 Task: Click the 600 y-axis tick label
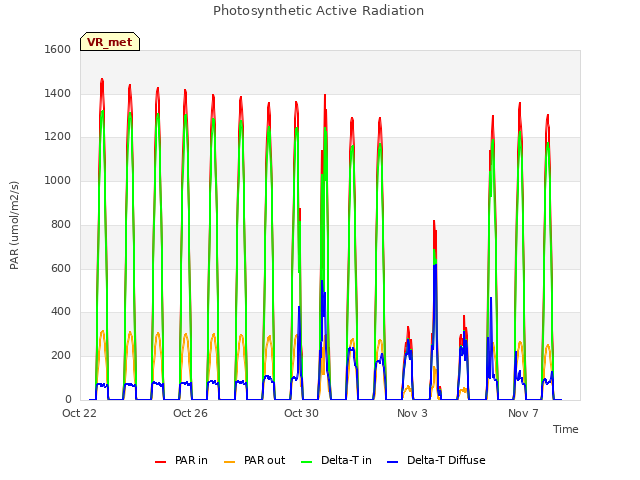61,269
